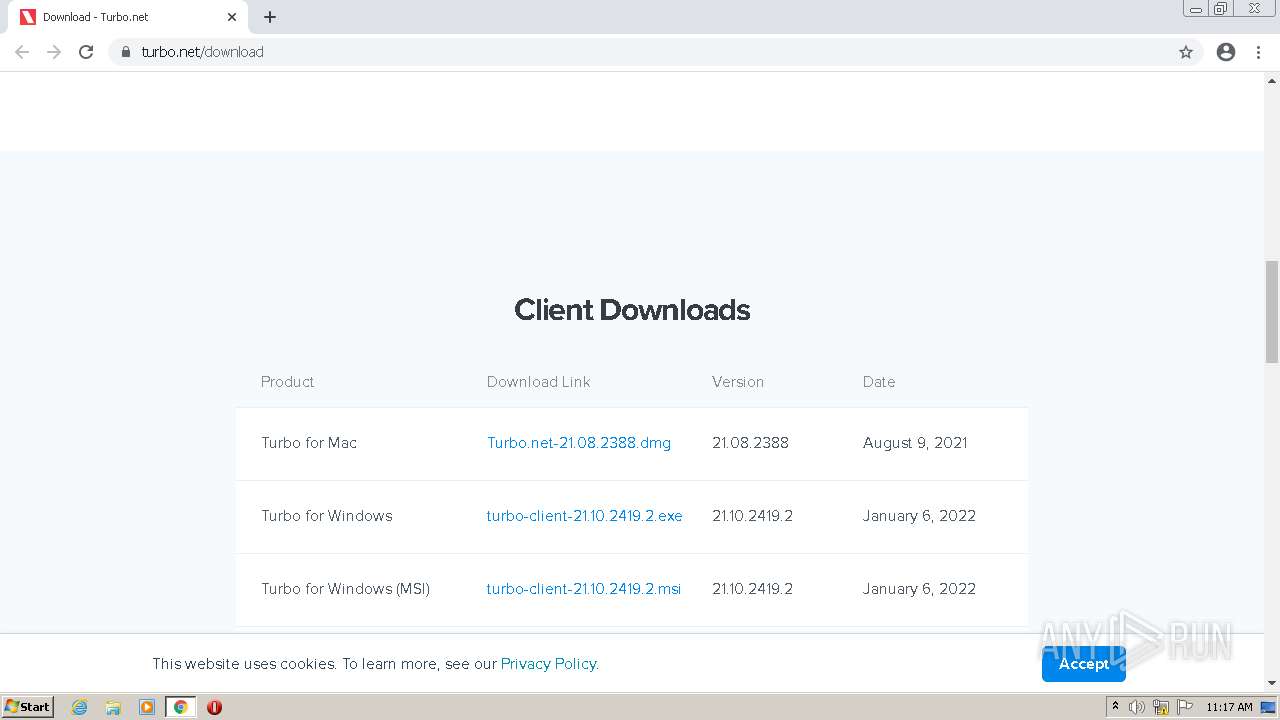Open the Chrome profile avatar menu
This screenshot has height=720, width=1280.
[x=1226, y=52]
